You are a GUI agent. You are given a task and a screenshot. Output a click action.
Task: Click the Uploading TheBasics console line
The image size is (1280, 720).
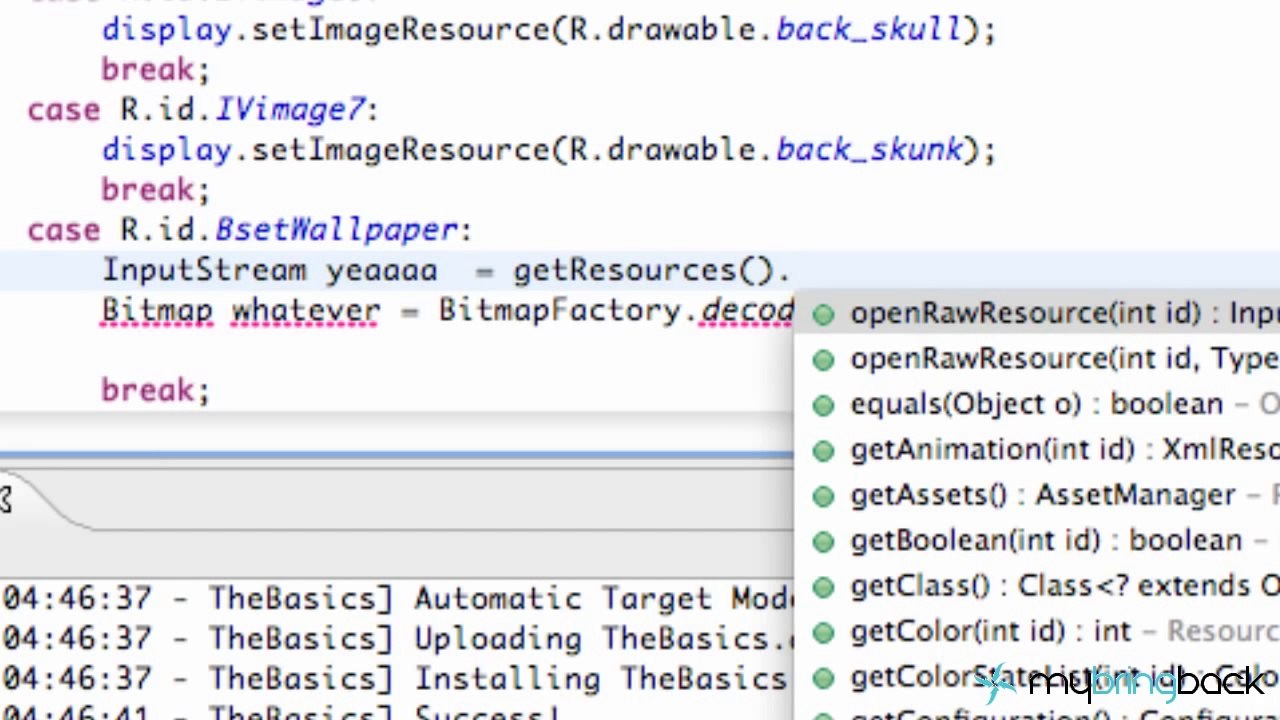pyautogui.click(x=397, y=638)
